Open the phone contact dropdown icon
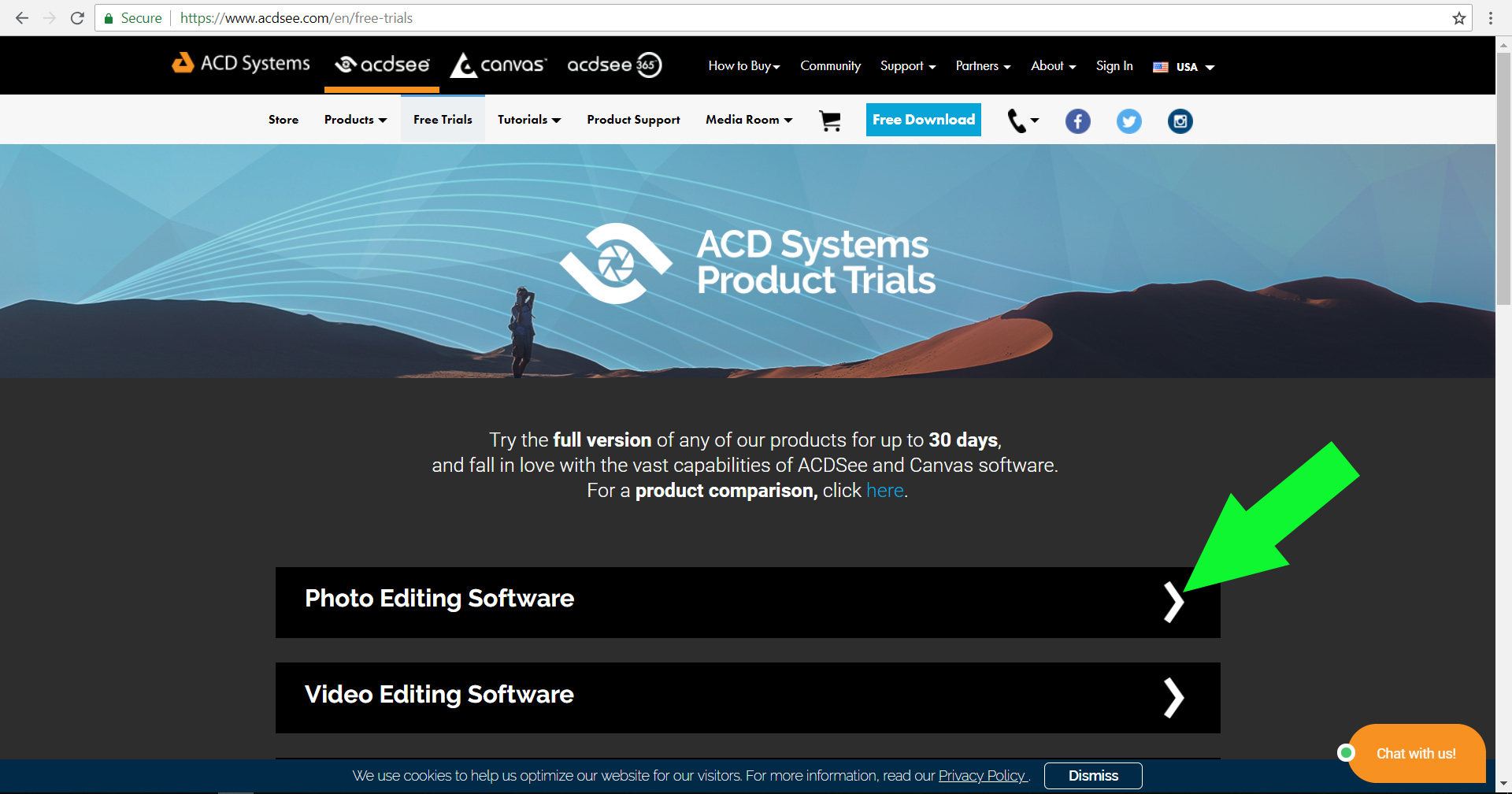This screenshot has width=1512, height=794. pos(1023,121)
